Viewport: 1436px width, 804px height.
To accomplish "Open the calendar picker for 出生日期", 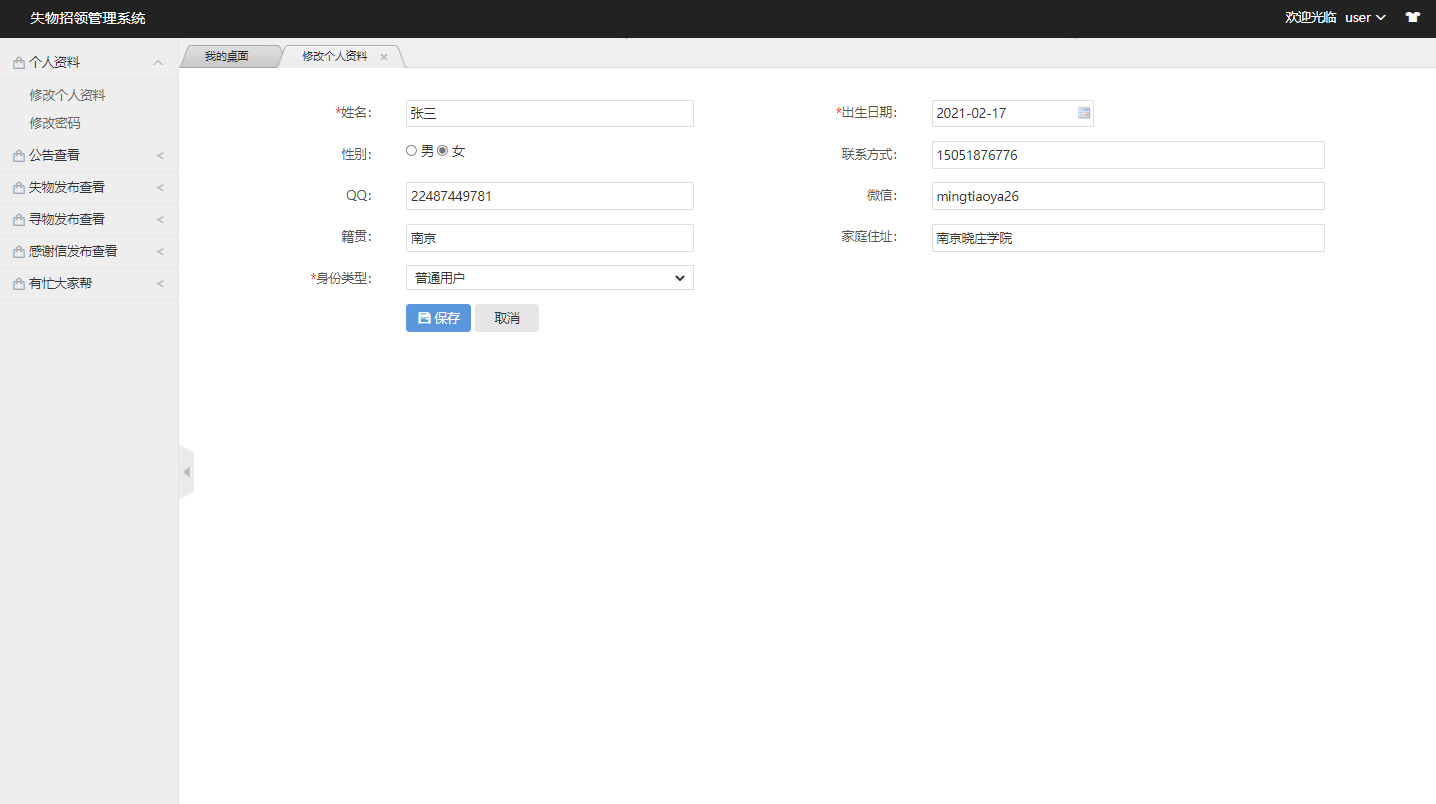I will pyautogui.click(x=1083, y=113).
